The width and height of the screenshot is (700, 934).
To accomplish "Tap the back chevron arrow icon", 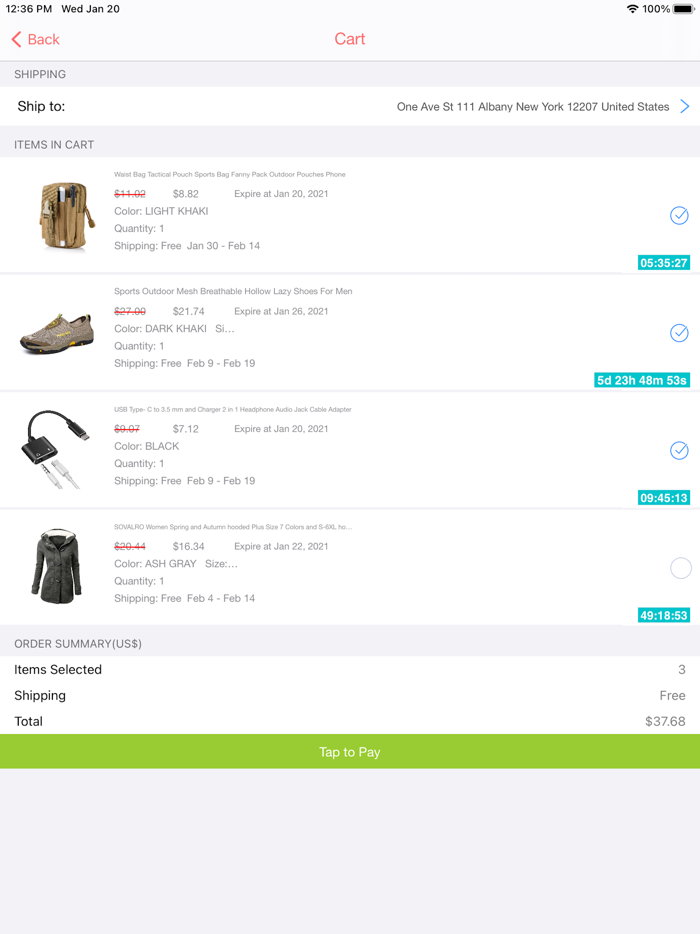I will 14,40.
